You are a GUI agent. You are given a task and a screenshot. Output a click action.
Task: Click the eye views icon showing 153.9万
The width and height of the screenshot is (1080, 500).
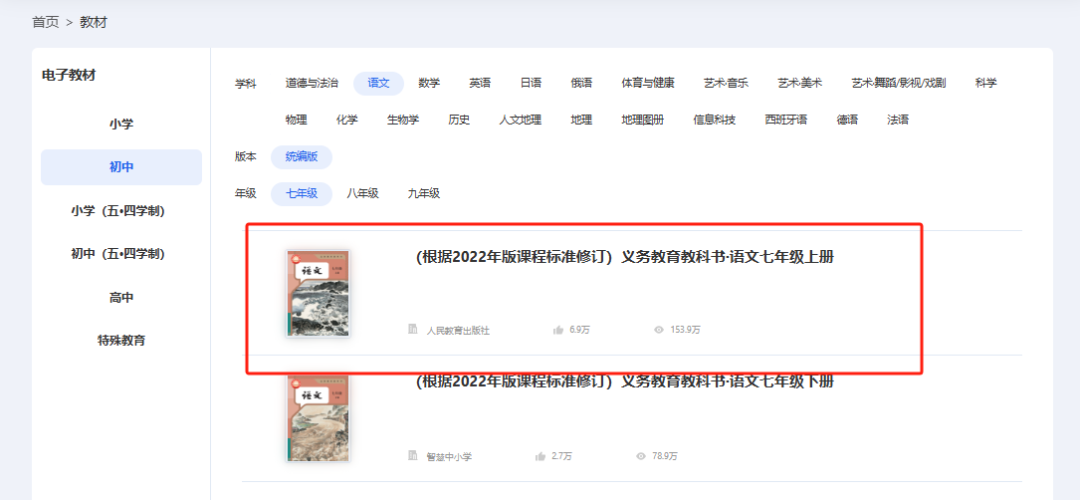click(x=659, y=330)
